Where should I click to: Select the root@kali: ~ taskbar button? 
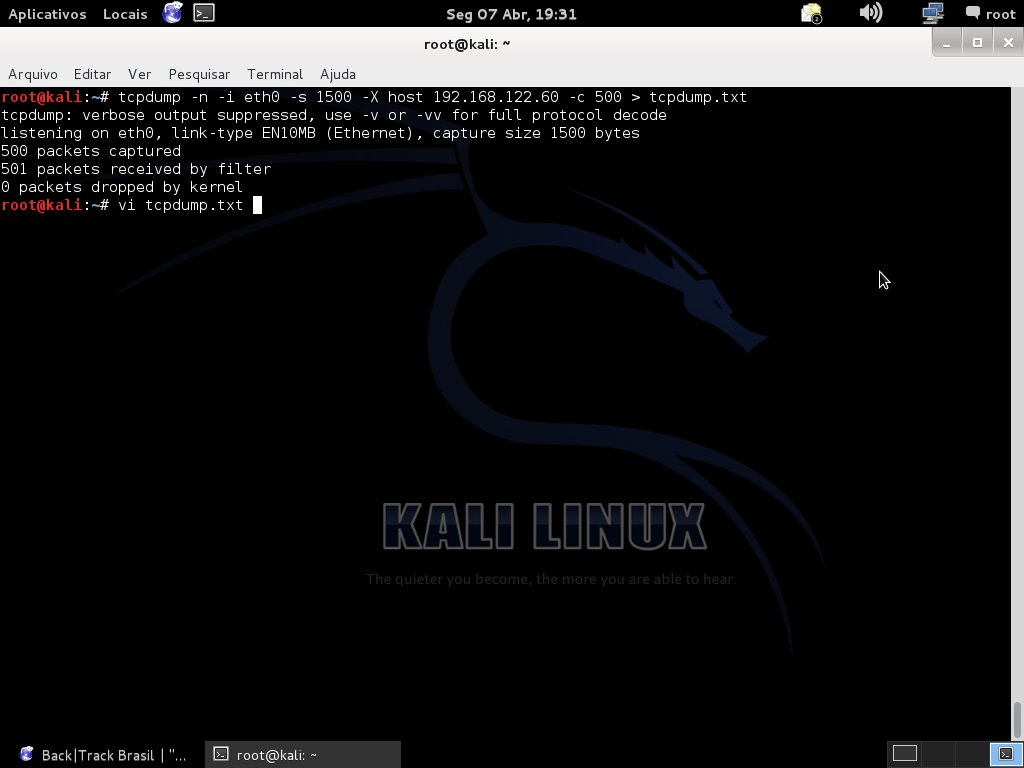(302, 755)
